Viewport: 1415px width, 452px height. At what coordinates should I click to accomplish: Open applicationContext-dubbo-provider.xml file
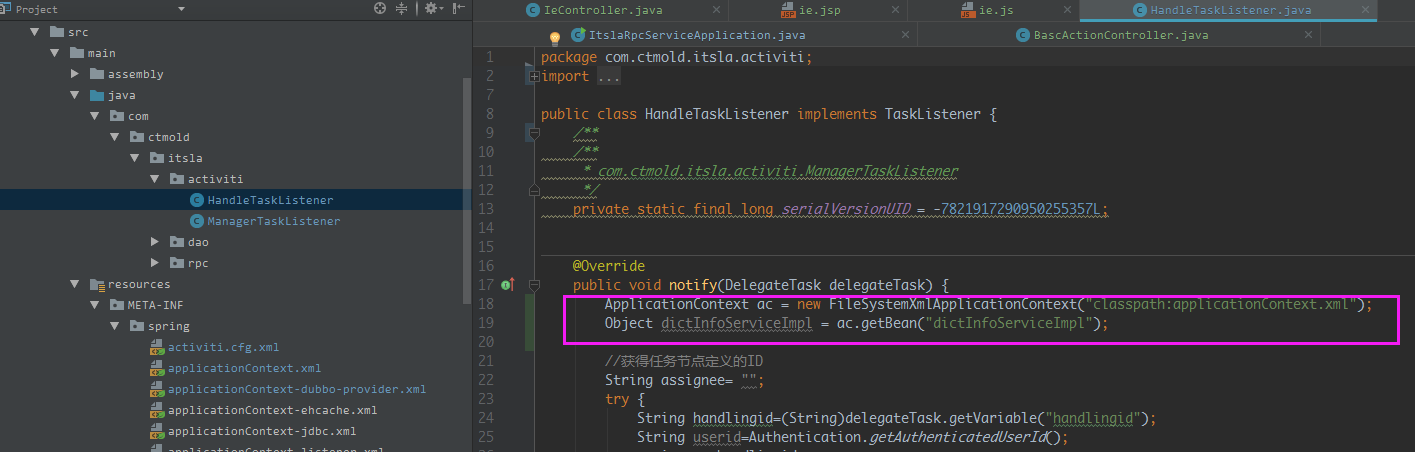(x=297, y=389)
